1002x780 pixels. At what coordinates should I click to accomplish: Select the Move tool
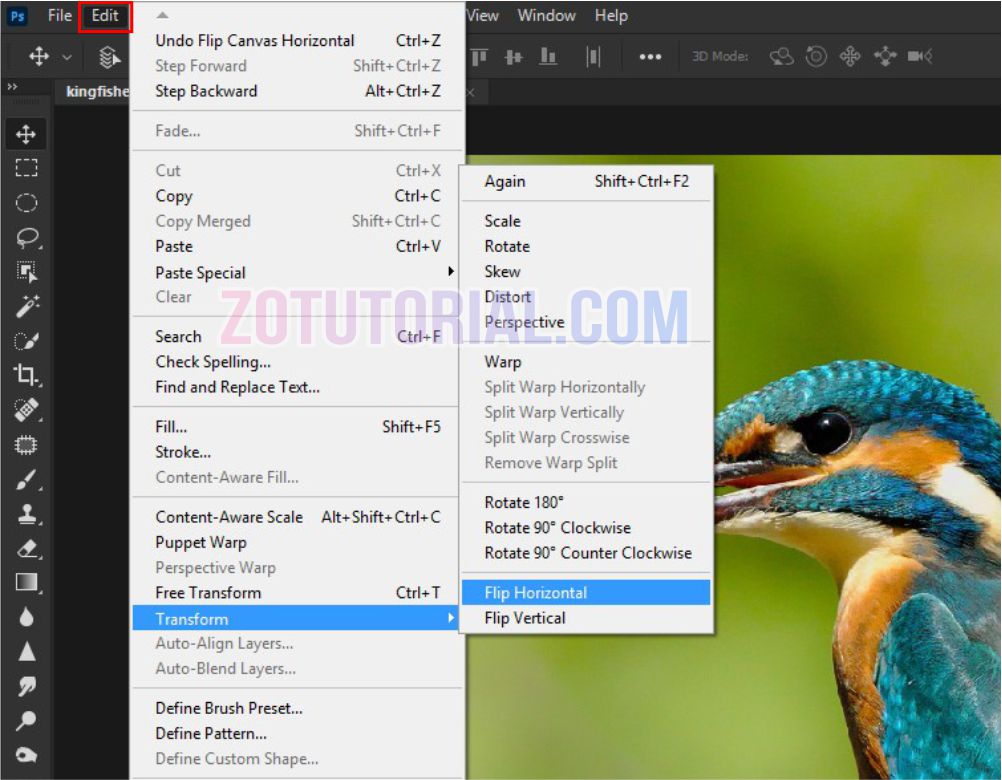click(x=27, y=134)
